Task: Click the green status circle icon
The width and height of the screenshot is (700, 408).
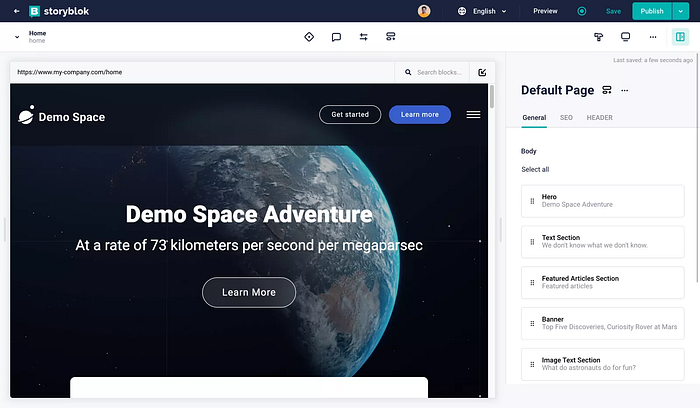Action: 581,11
